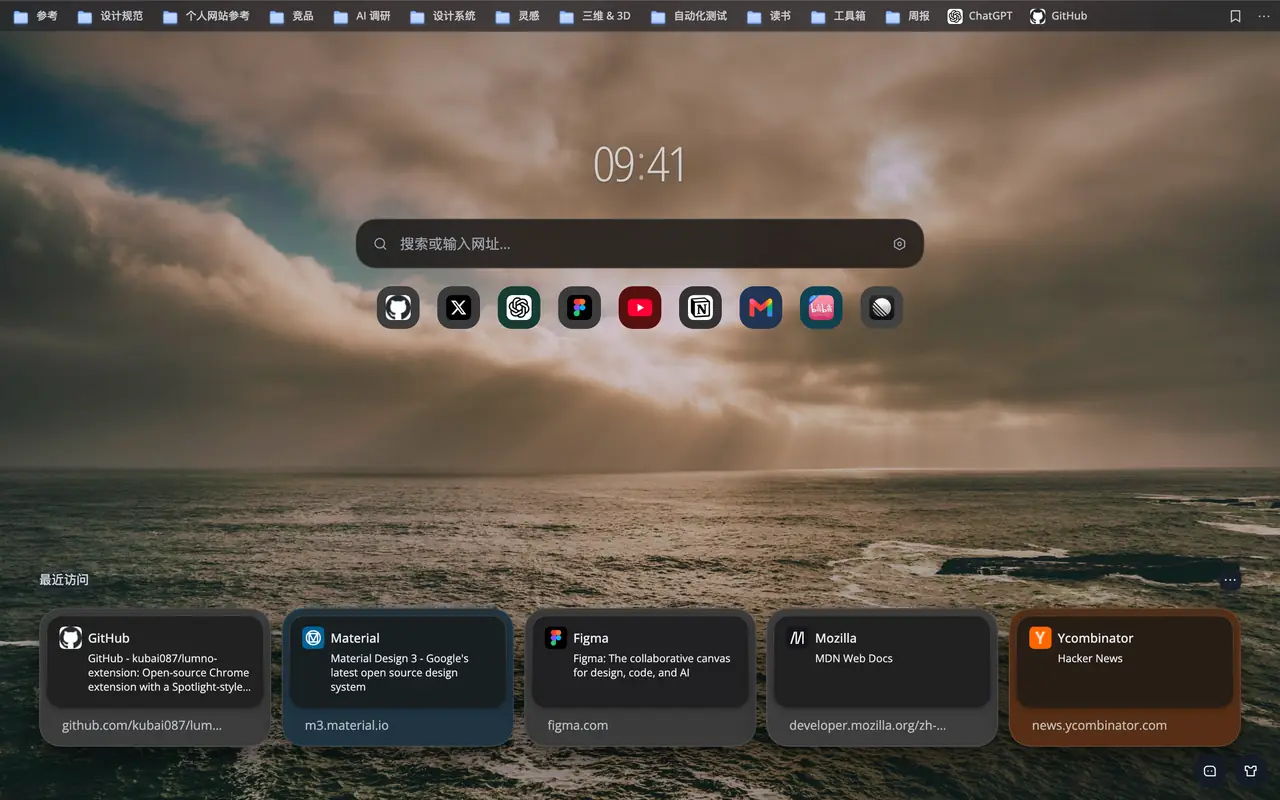Expand the 设计规范 bookmark folder
This screenshot has width=1280, height=800.
click(x=110, y=16)
